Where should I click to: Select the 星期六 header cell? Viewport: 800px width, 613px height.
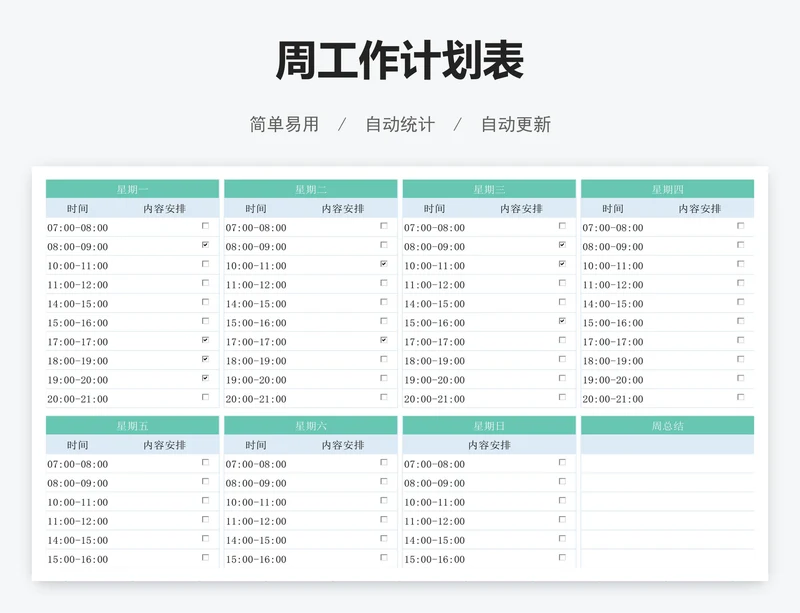click(311, 426)
